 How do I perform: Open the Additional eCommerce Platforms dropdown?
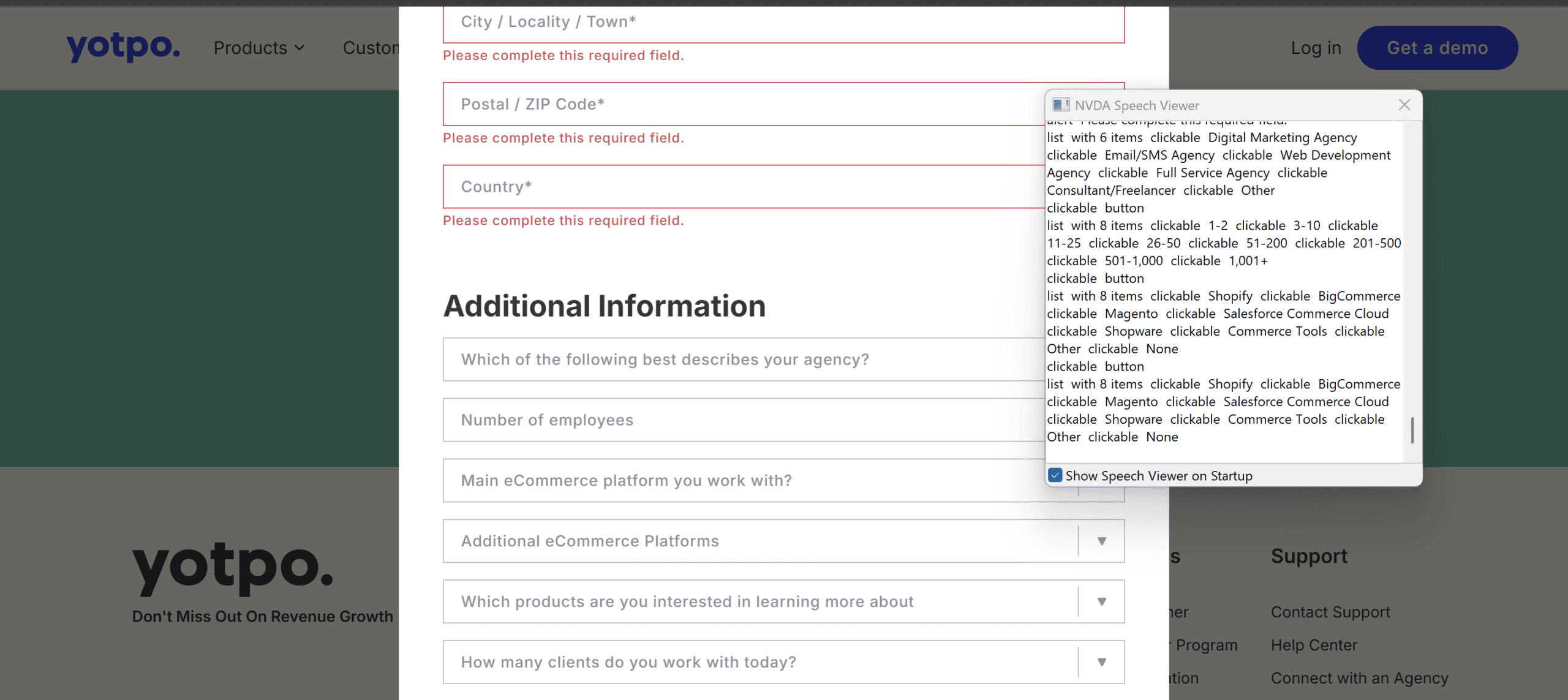point(1102,541)
